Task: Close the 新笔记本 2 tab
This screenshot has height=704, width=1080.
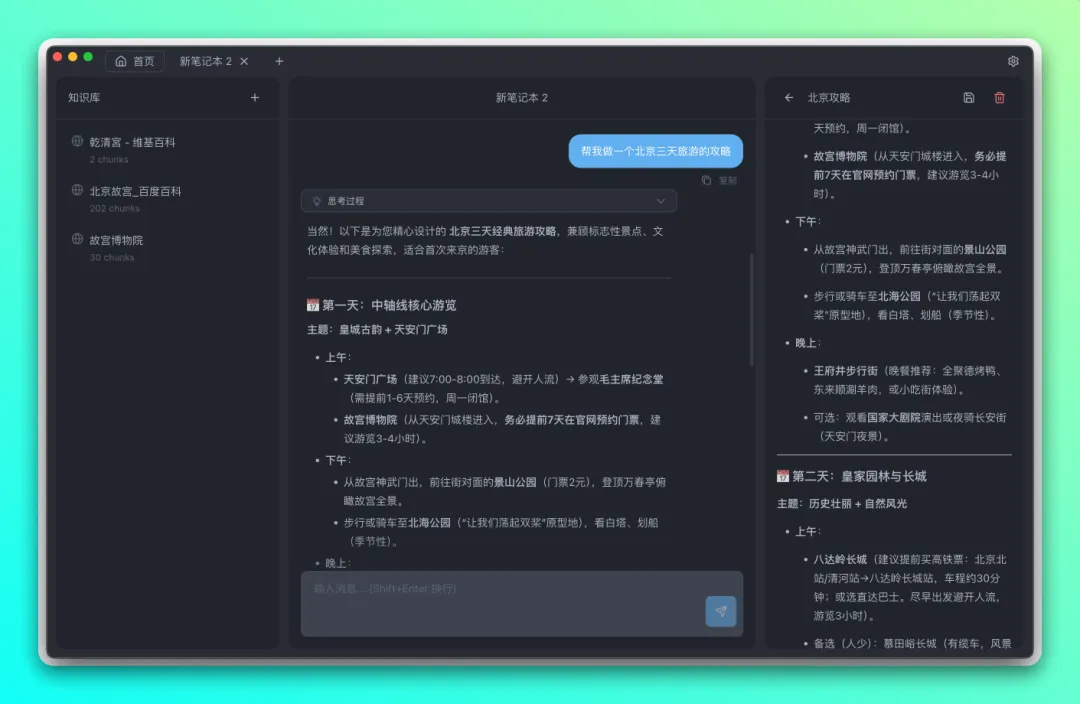Action: point(244,61)
